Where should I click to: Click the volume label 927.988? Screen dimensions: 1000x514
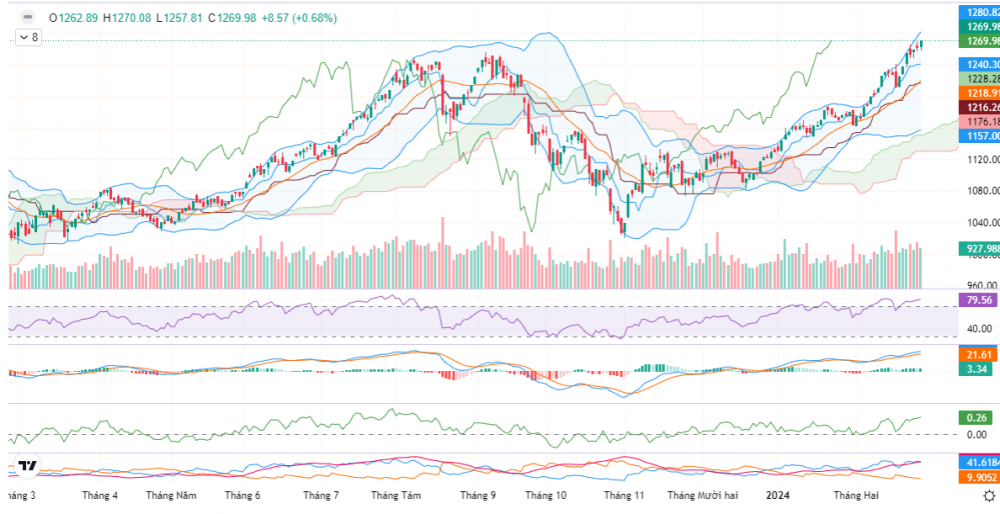[x=978, y=248]
